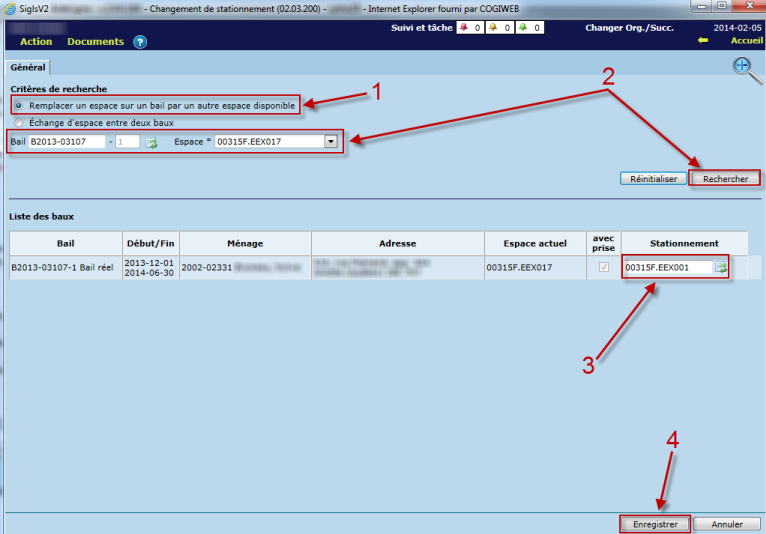The image size is (766, 534).
Task: Click the magnifying glass zoom icon
Action: pyautogui.click(x=744, y=67)
